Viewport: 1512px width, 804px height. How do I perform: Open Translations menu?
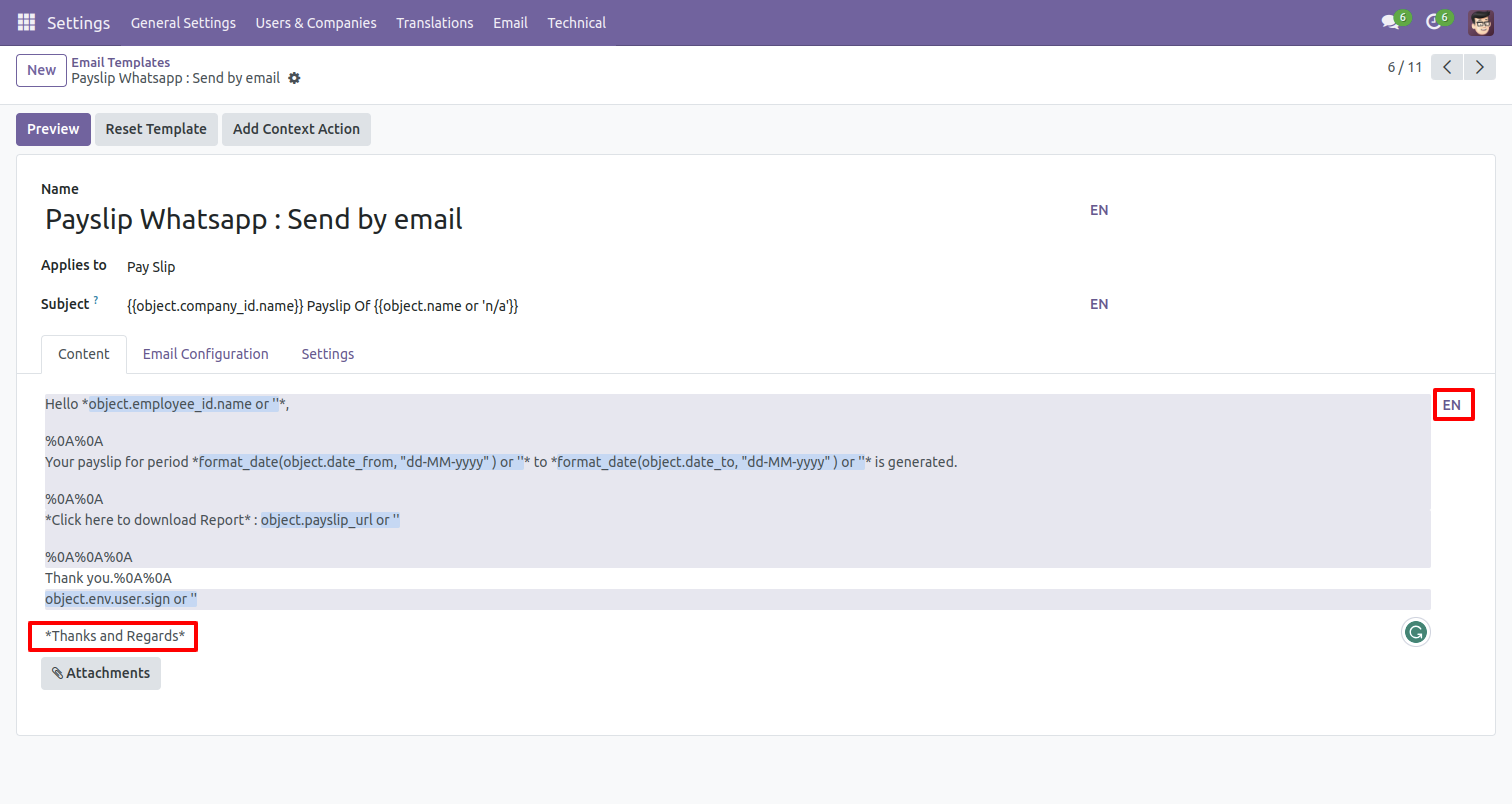pyautogui.click(x=435, y=22)
